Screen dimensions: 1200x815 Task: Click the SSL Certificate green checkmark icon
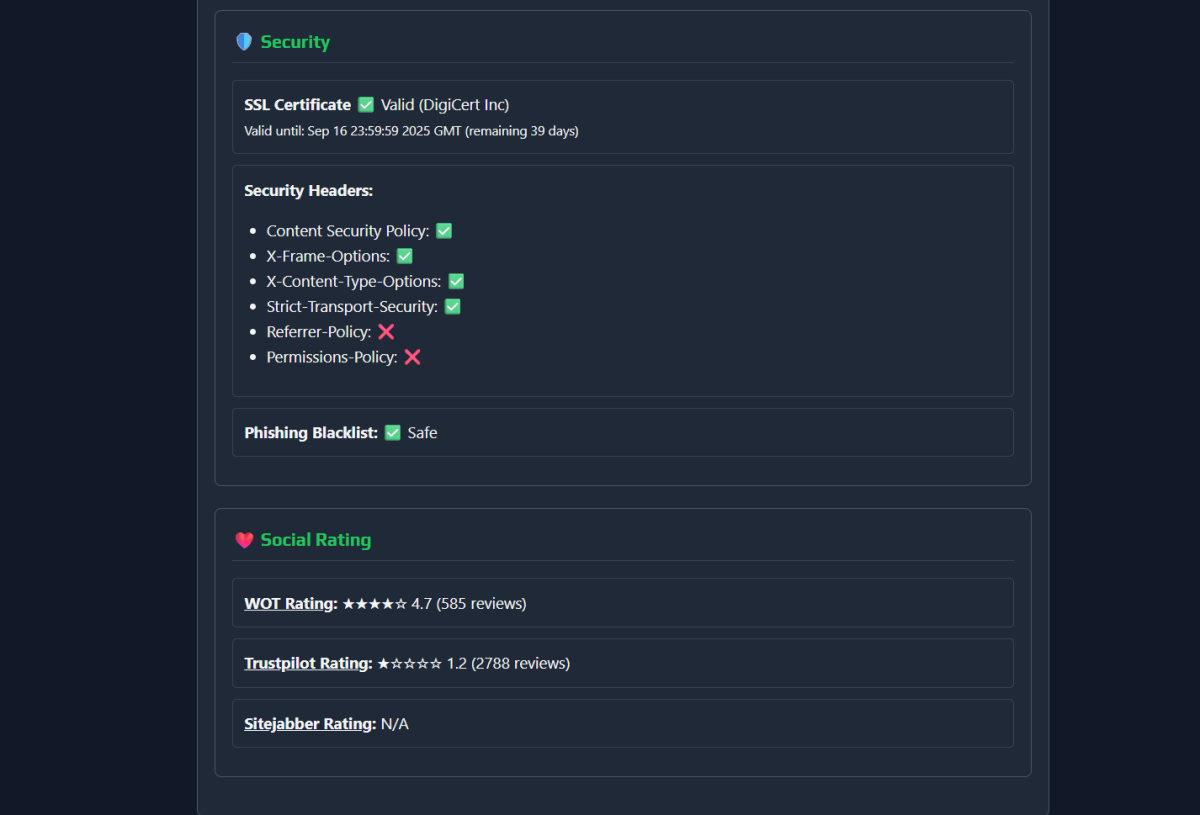click(366, 105)
